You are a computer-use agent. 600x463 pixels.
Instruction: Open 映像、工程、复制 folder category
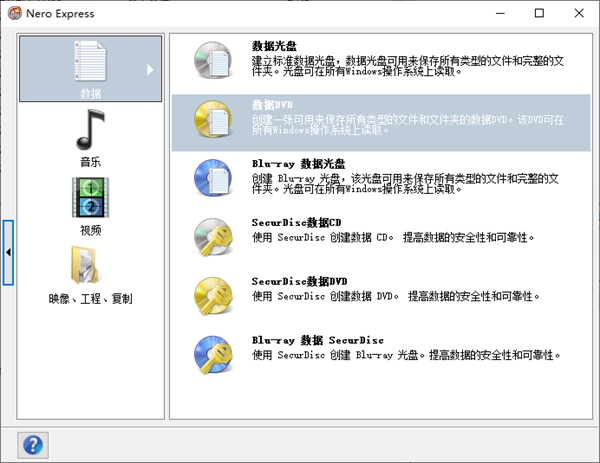[x=90, y=265]
